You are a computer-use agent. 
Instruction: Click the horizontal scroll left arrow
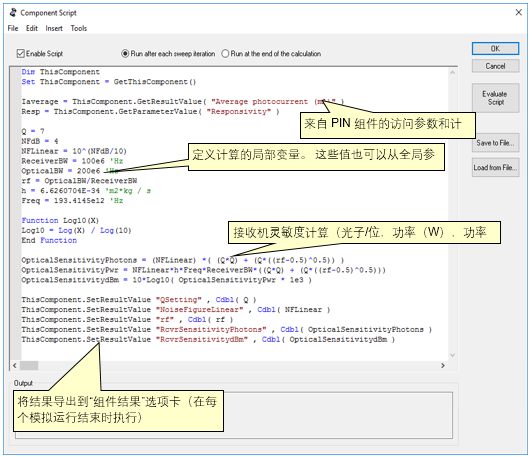15,365
